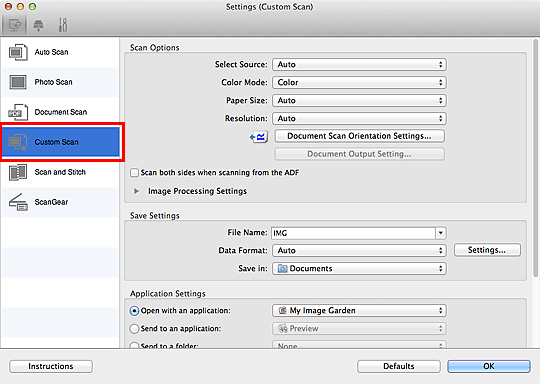Select Open with an application radio button
540x384 pixels.
tap(134, 311)
